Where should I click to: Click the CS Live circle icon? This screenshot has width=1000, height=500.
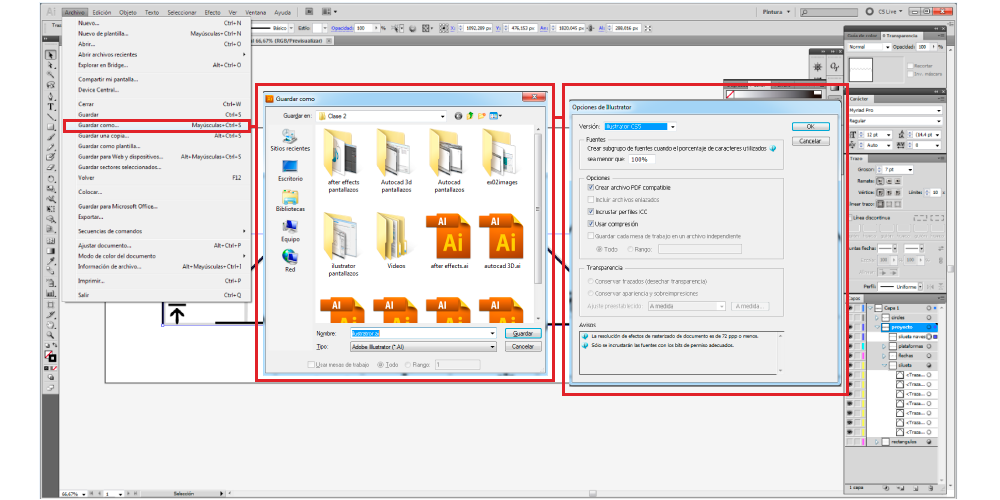click(870, 11)
